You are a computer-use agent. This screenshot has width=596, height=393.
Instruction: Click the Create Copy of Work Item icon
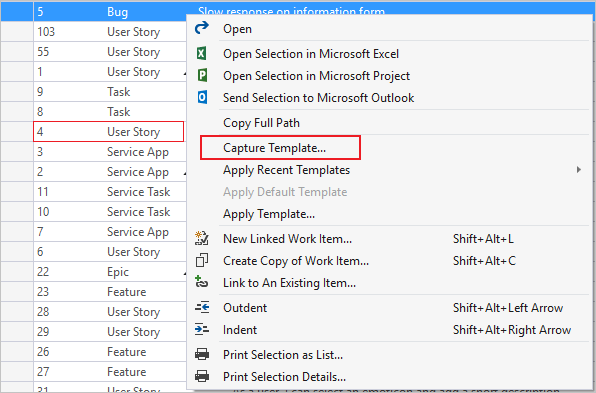(202, 260)
